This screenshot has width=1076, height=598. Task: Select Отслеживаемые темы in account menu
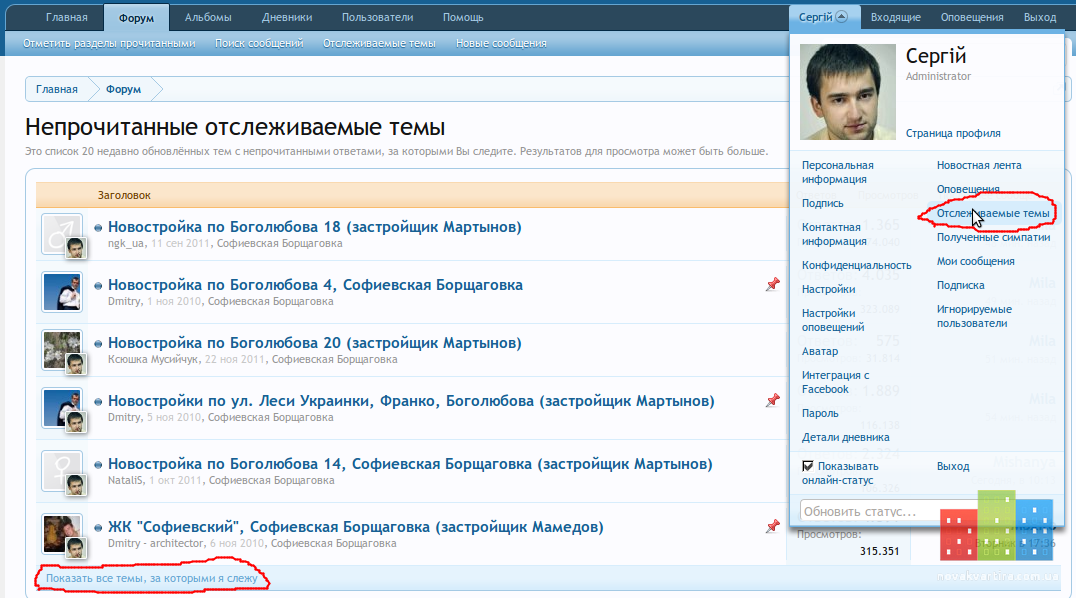993,213
